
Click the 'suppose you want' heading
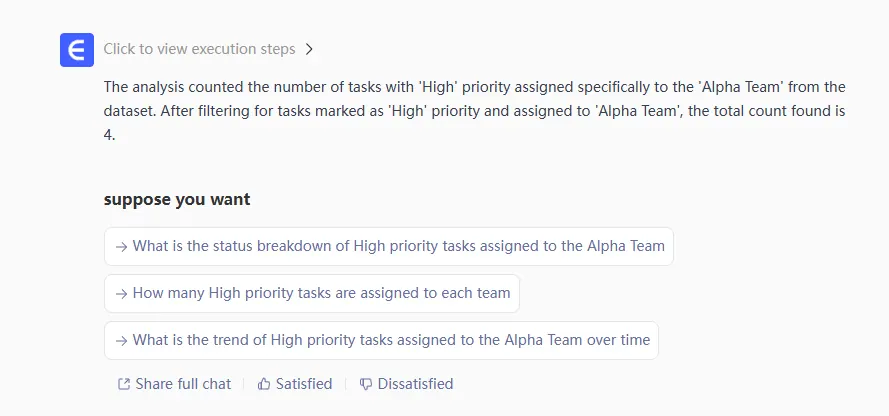[177, 199]
